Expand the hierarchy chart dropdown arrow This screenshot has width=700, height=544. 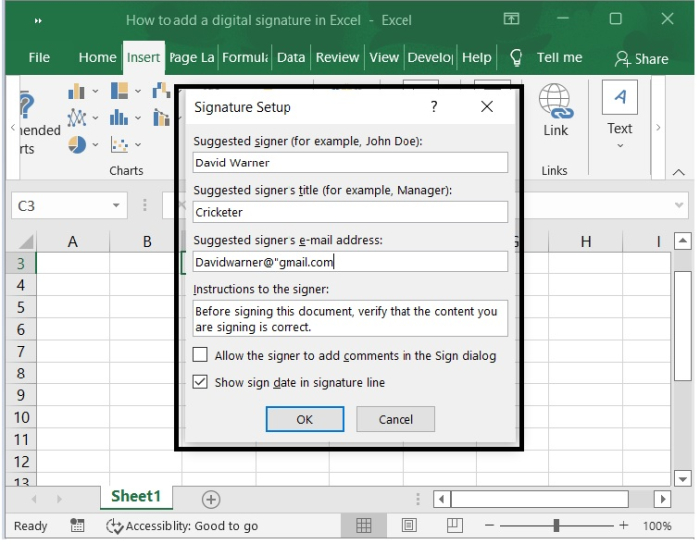138,91
